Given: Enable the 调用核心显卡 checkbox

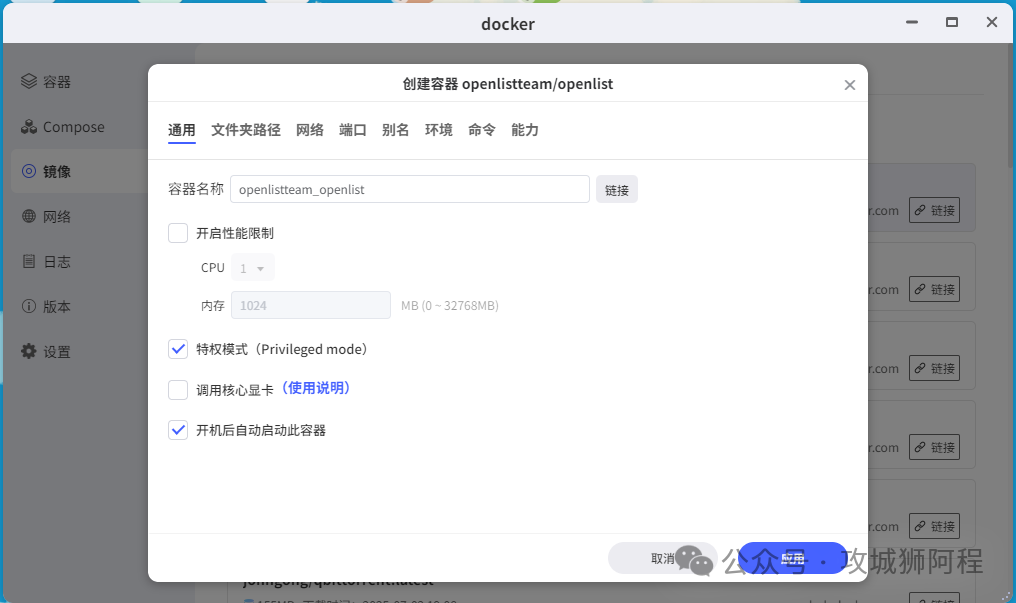Looking at the screenshot, I should (178, 390).
